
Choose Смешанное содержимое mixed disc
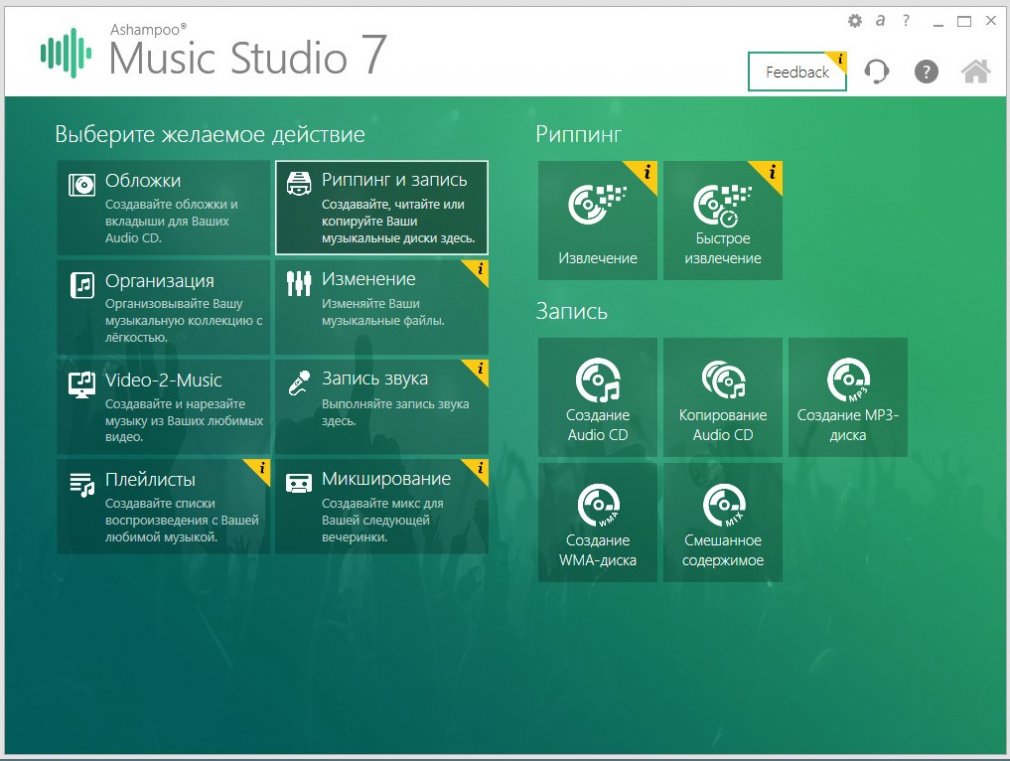click(x=723, y=523)
